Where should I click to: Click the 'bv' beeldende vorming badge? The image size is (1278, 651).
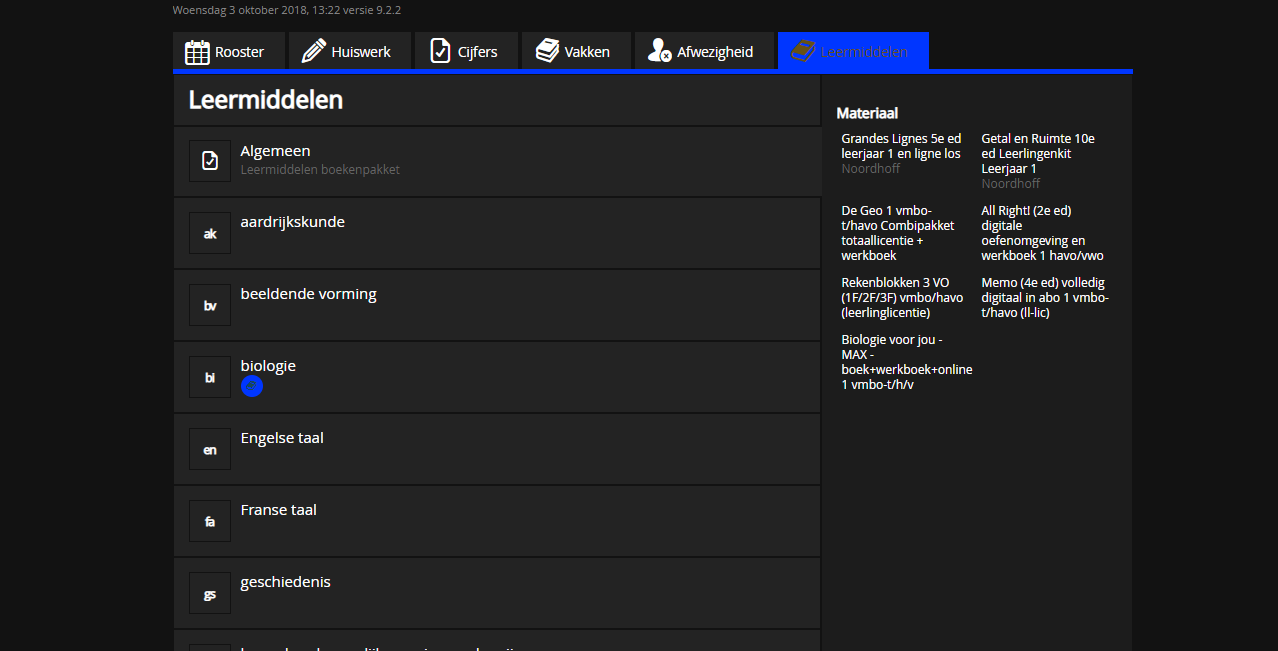point(210,305)
